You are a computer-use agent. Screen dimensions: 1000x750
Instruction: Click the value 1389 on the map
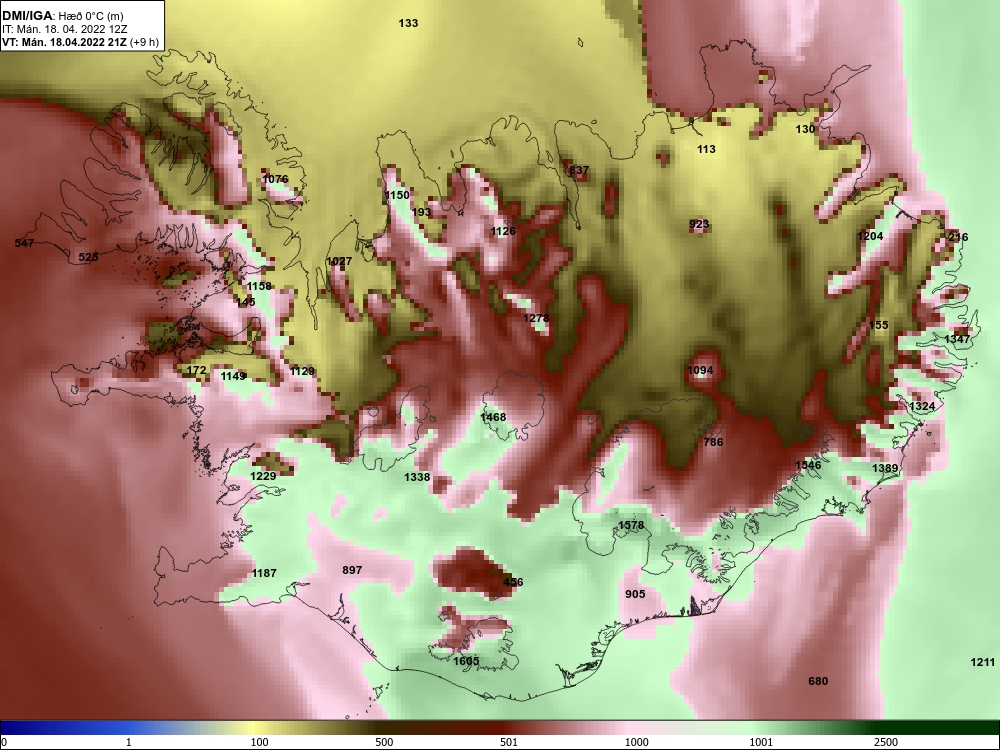(885, 468)
